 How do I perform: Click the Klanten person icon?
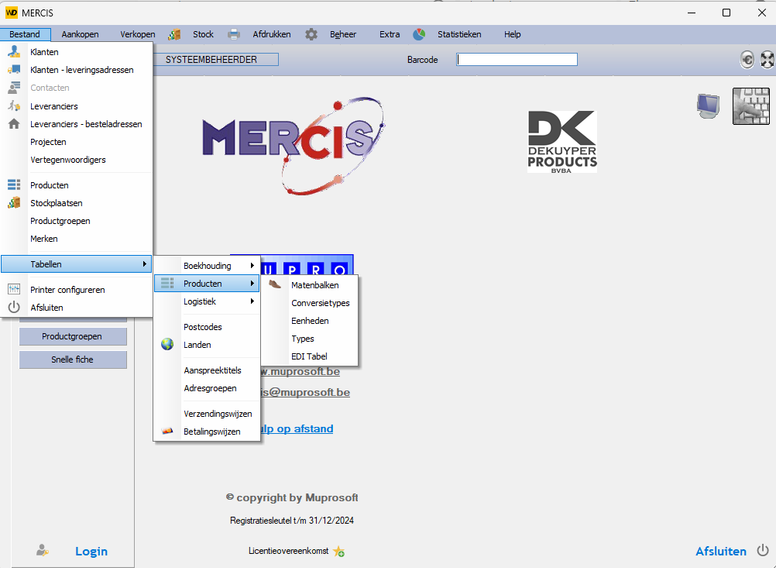click(x=14, y=51)
